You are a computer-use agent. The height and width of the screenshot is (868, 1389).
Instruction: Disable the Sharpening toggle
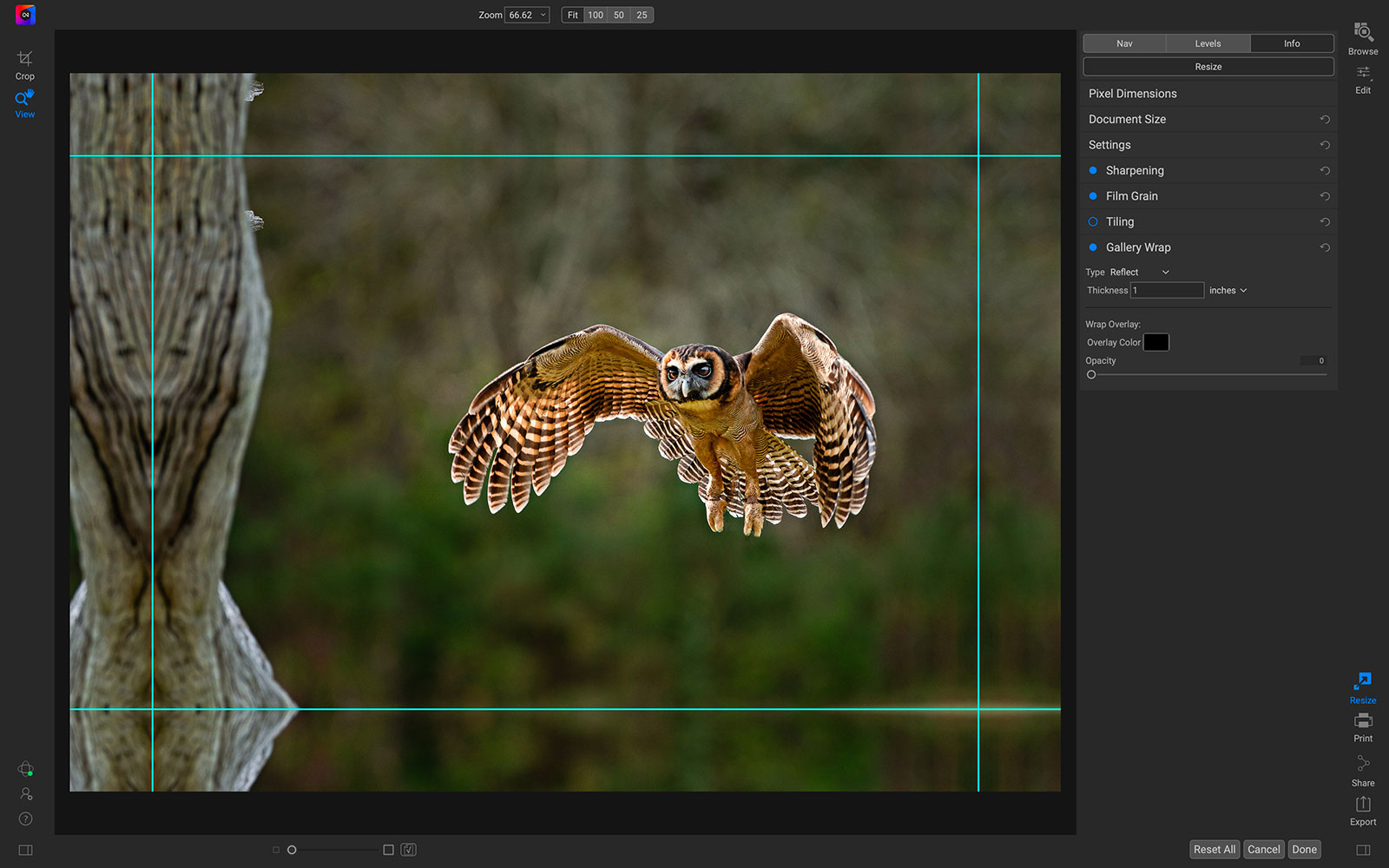click(x=1093, y=171)
